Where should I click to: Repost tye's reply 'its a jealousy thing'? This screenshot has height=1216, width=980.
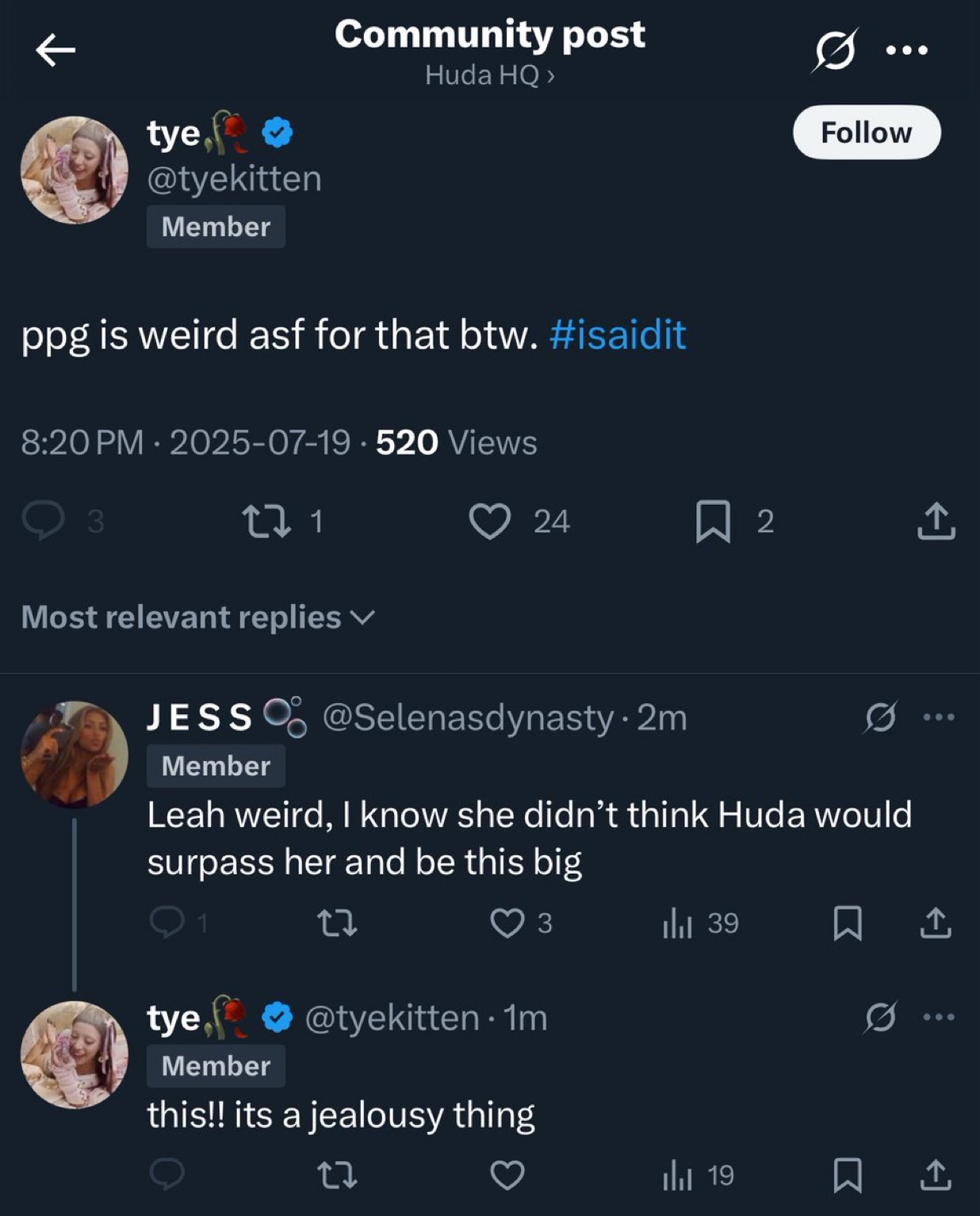click(x=337, y=1175)
